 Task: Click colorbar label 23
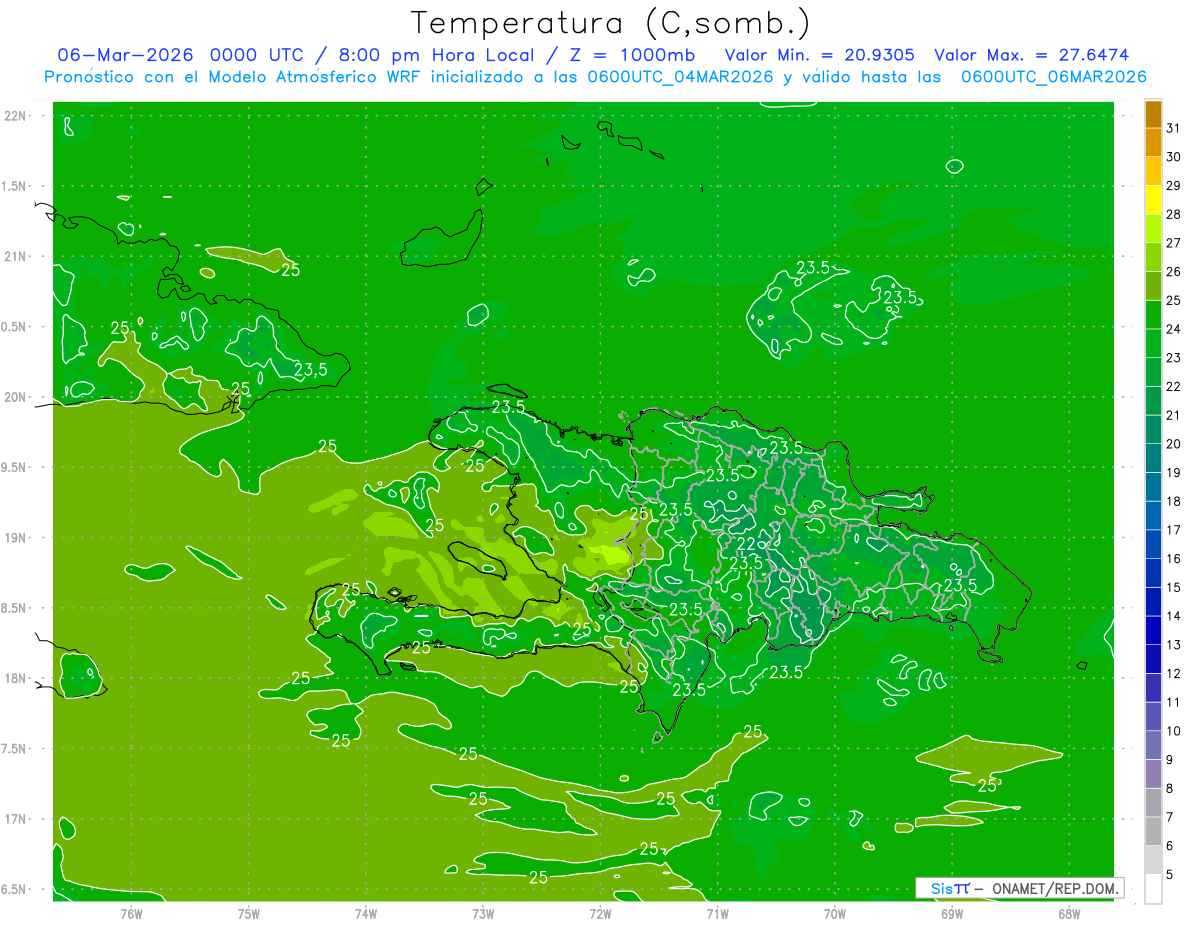click(1174, 358)
